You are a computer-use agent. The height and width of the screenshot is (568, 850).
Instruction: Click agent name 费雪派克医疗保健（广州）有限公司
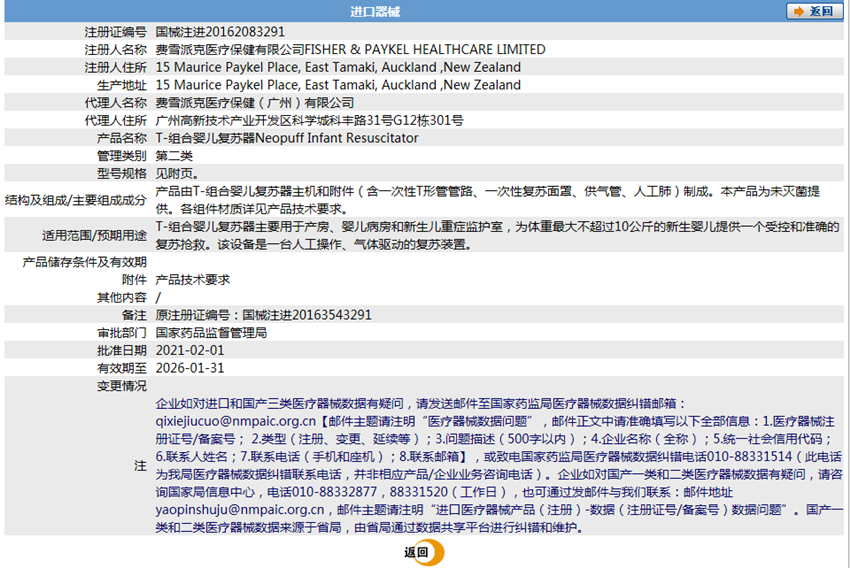(x=255, y=102)
